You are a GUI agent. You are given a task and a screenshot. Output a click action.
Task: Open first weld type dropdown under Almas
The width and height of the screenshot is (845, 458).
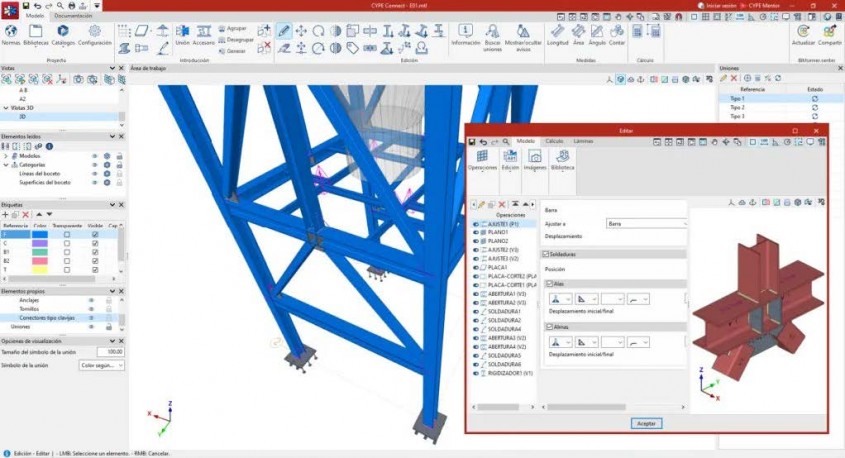click(x=560, y=342)
